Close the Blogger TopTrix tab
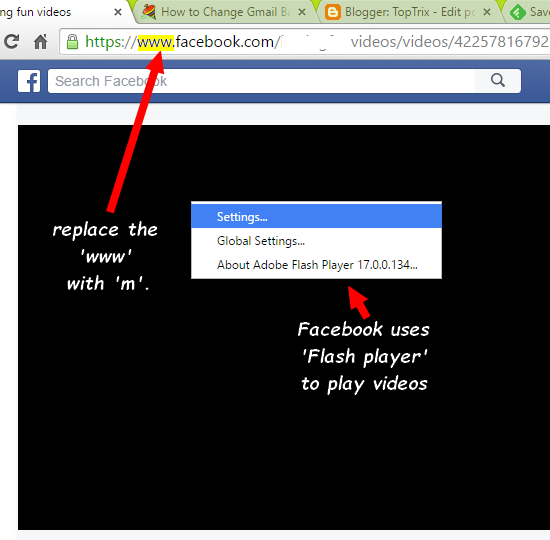The width and height of the screenshot is (550, 540). click(487, 12)
